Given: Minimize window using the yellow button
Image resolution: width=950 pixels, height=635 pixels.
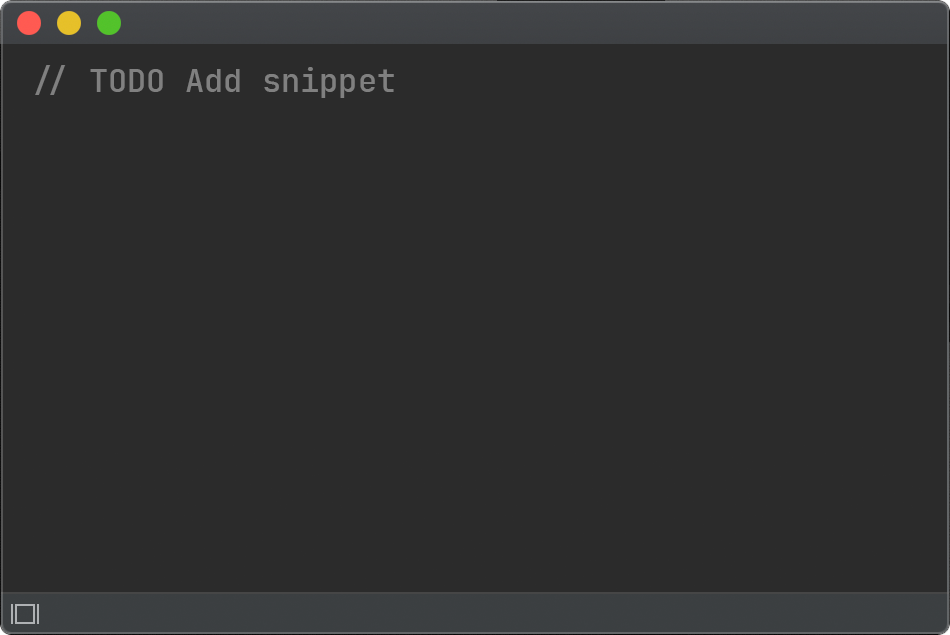Looking at the screenshot, I should coord(69,23).
